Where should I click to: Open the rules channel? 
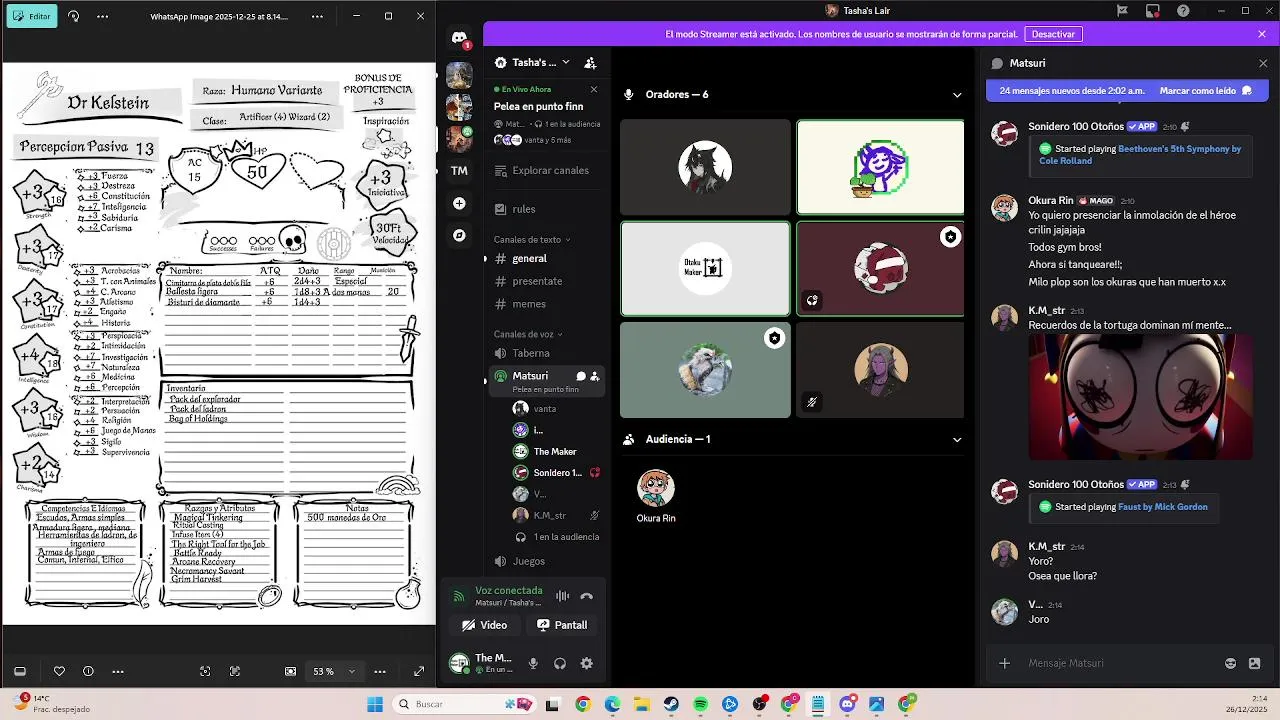click(x=548, y=209)
